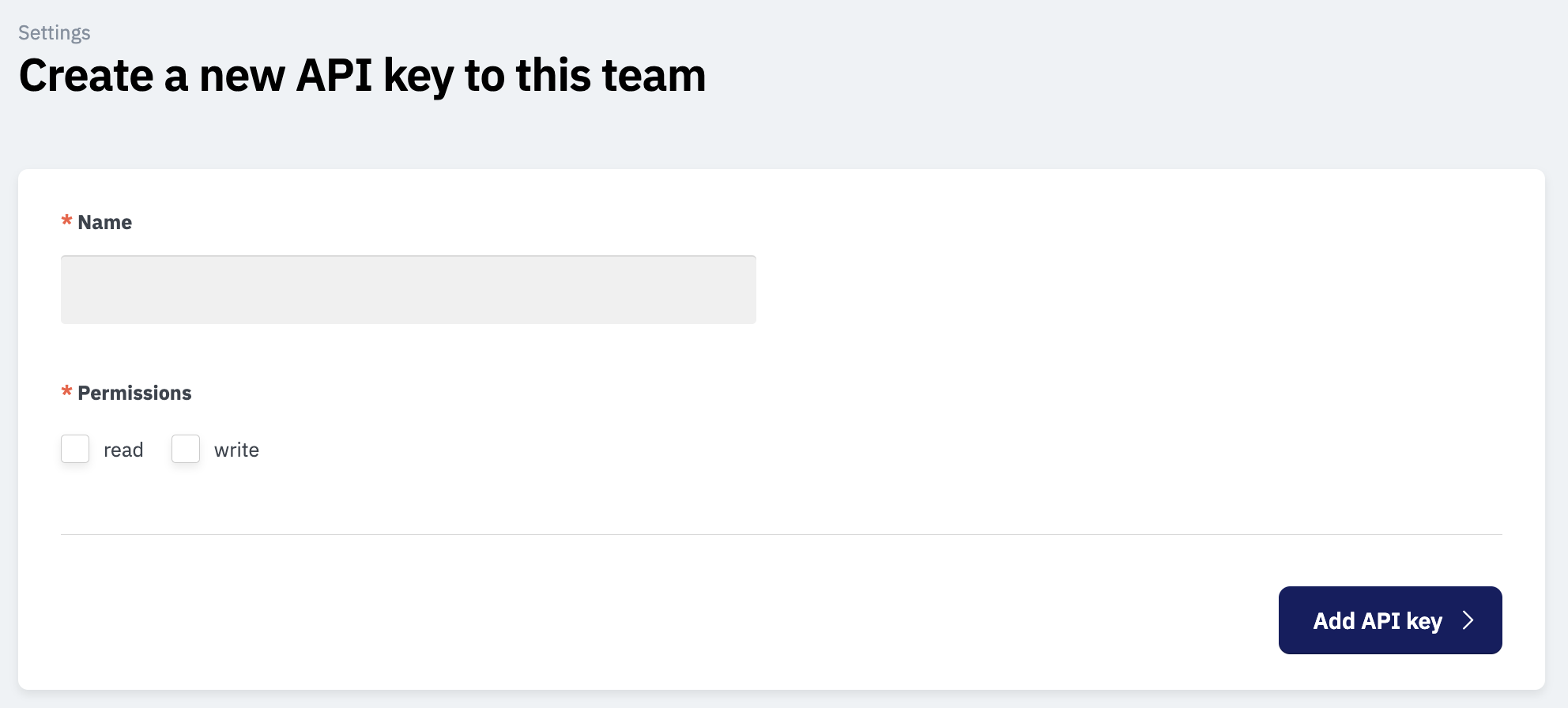Click the word "key" in the page heading

click(x=418, y=76)
